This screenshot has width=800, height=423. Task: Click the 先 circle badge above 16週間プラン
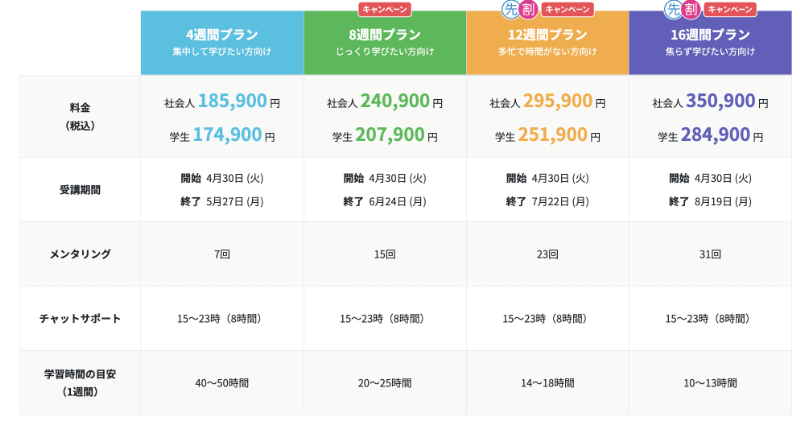673,9
